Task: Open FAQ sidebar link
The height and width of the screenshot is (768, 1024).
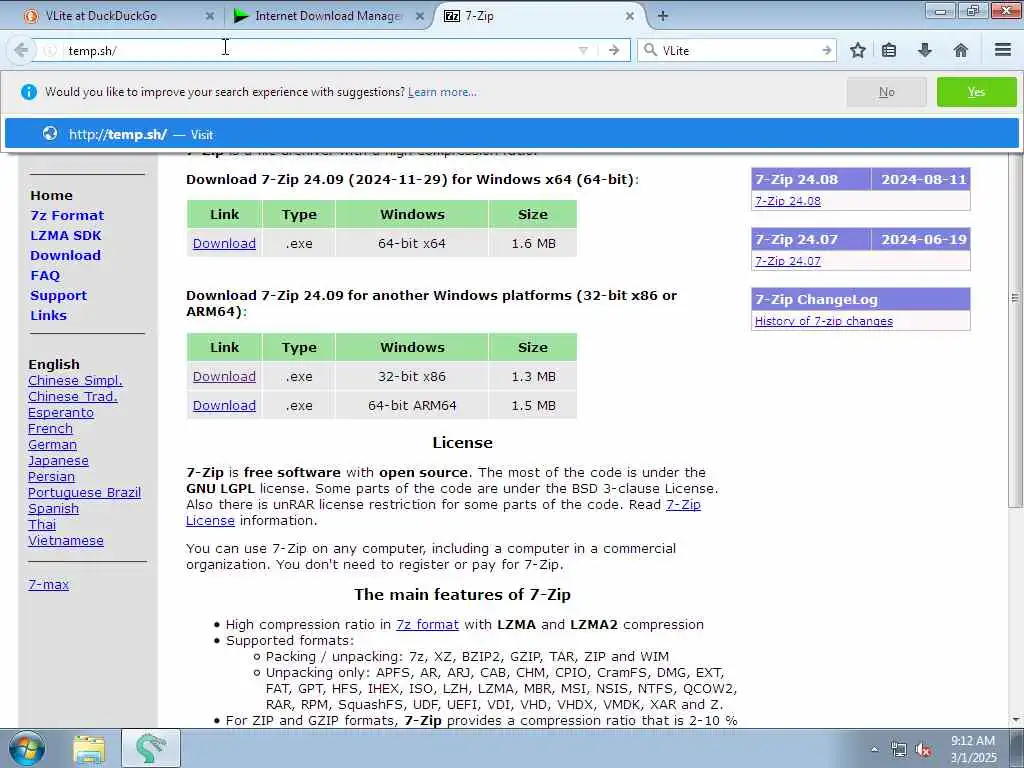Action: click(45, 276)
